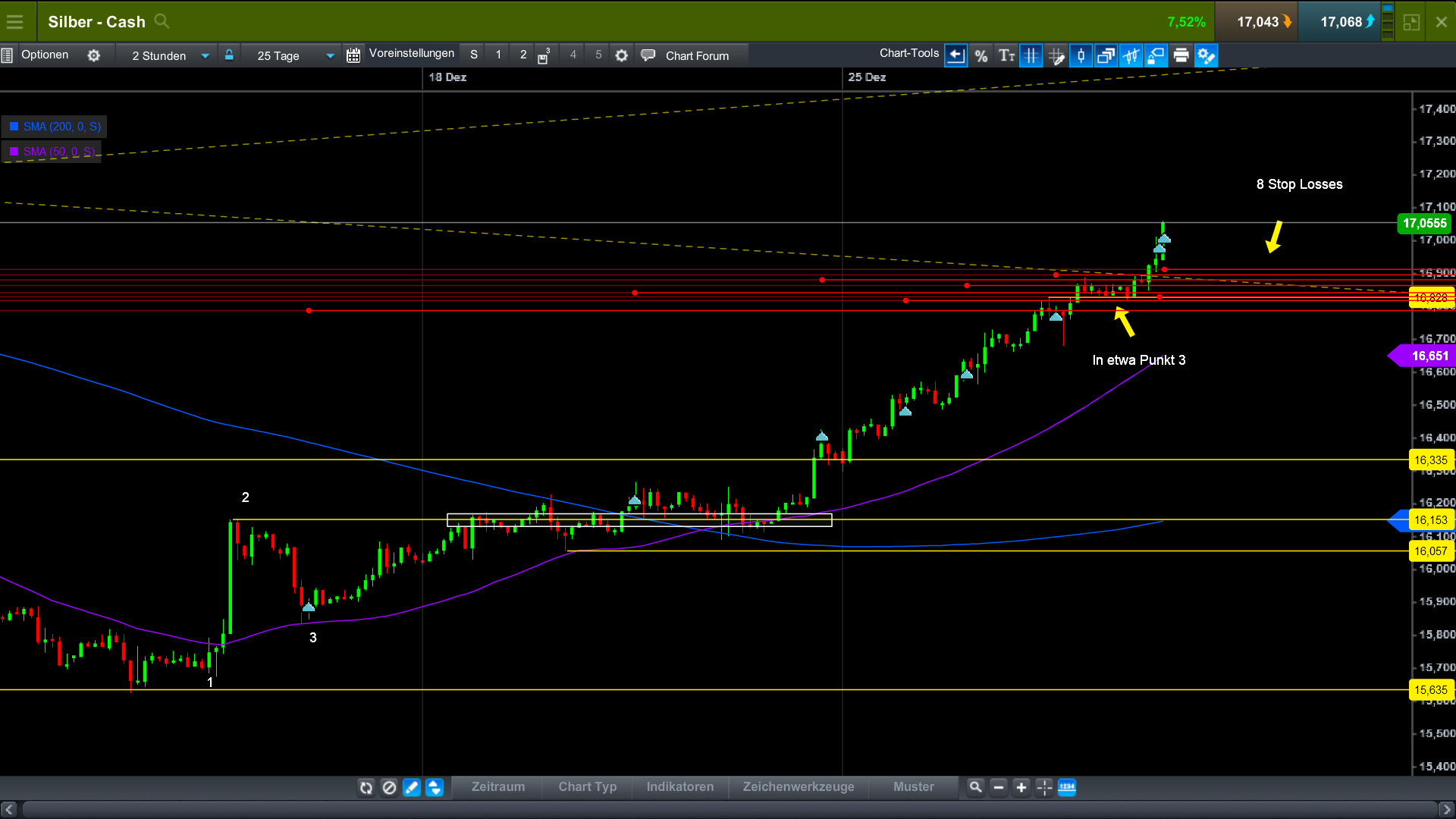Viewport: 1456px width, 819px height.
Task: Click the zoom-in plus icon
Action: pos(1021,787)
